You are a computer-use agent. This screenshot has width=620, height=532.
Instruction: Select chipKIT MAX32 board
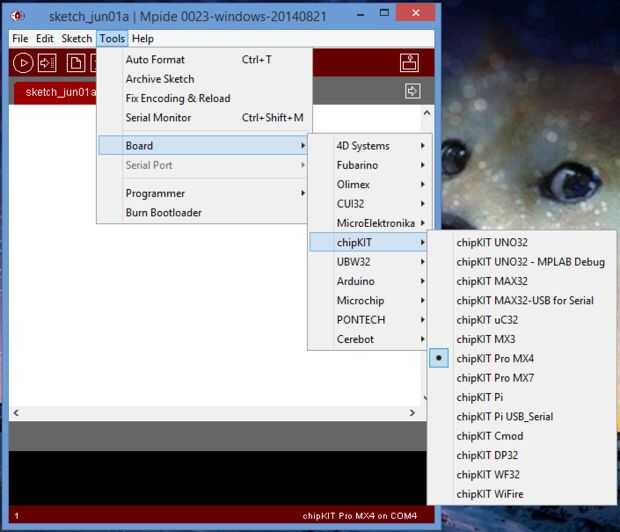522,281
